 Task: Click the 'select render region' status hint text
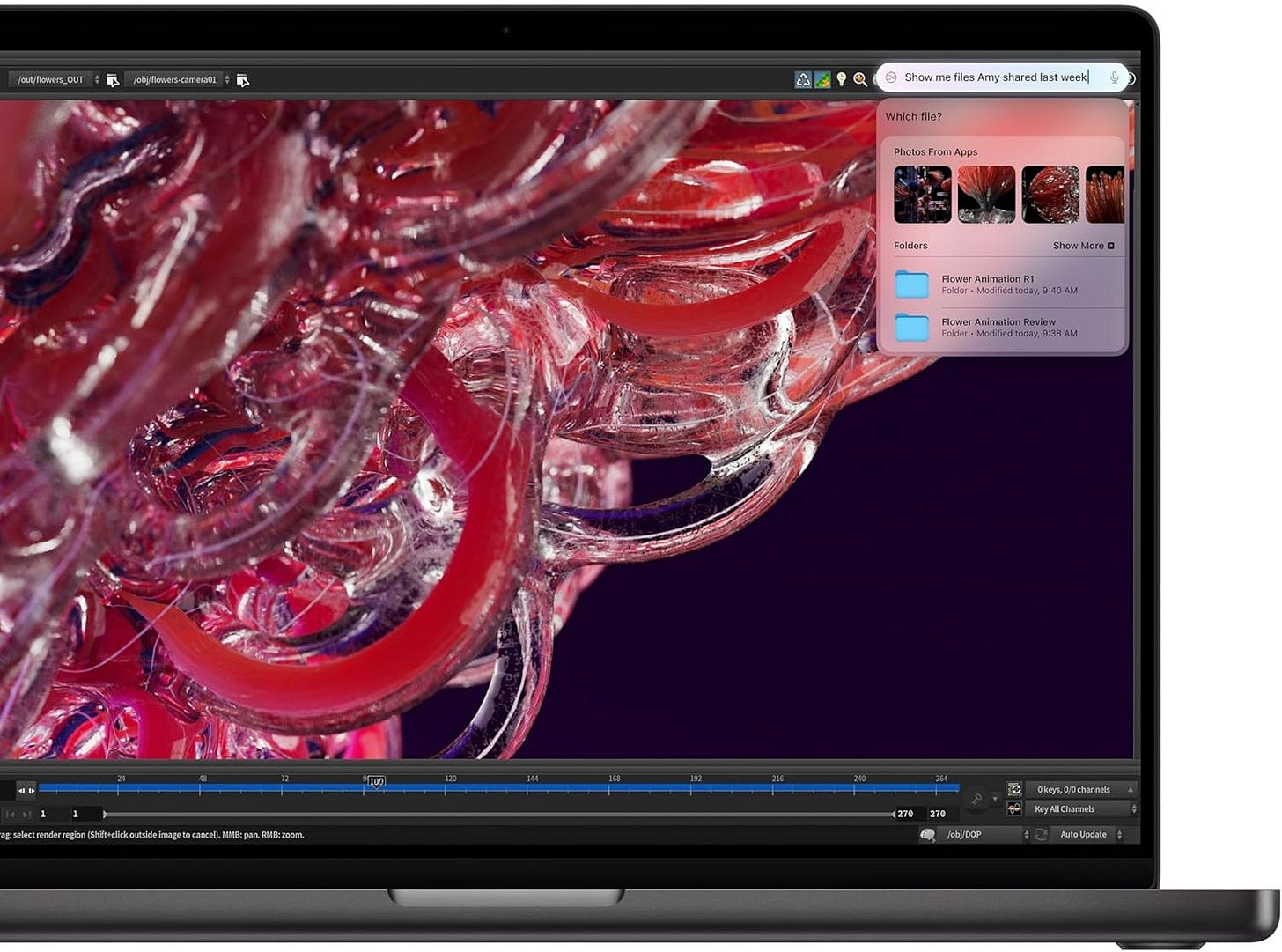click(151, 835)
